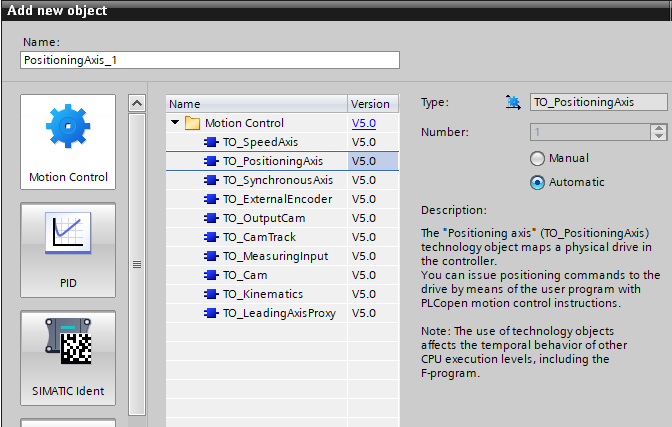Image resolution: width=672 pixels, height=427 pixels.
Task: Click the TO_CamTrack block icon
Action: tap(211, 237)
